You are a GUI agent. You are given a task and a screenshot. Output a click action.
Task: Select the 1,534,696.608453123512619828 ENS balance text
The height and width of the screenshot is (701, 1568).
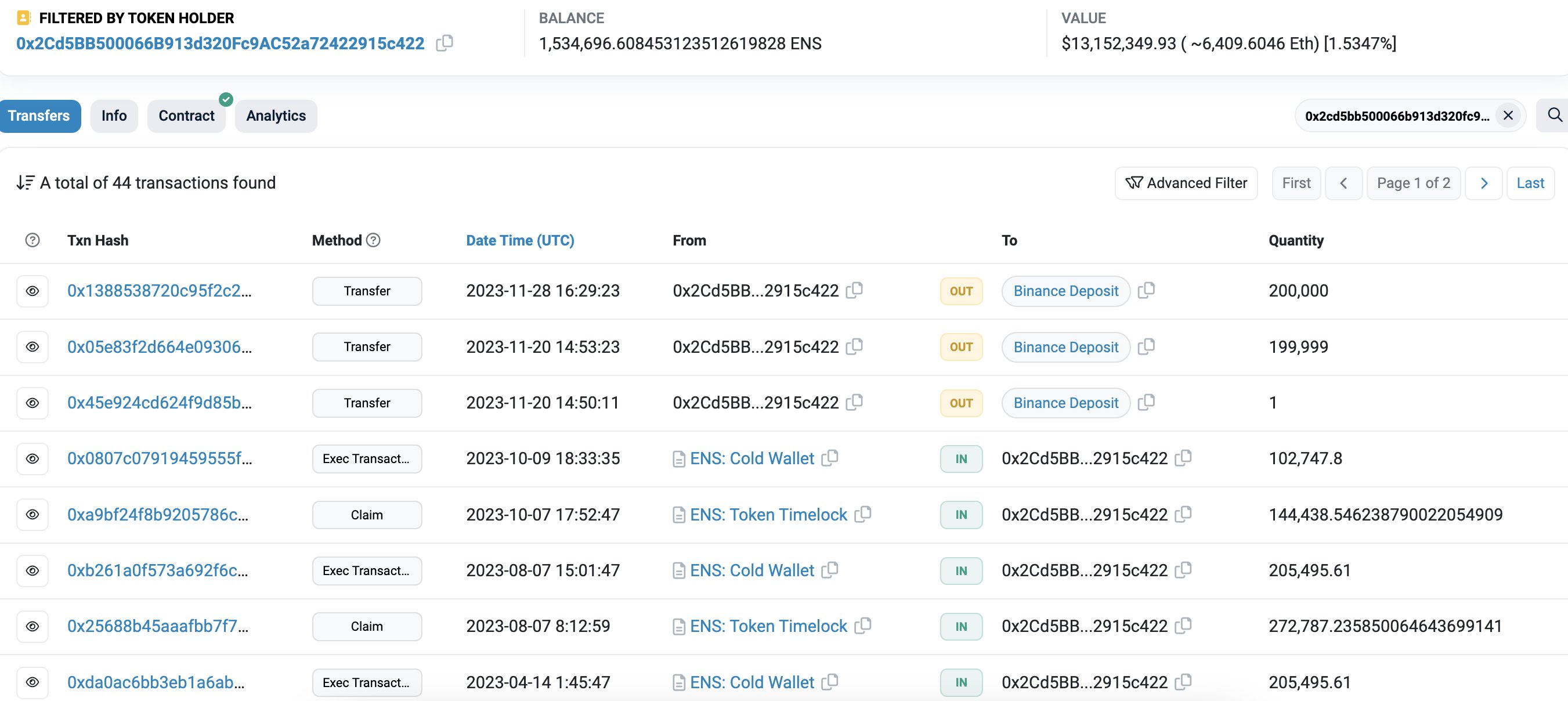680,43
